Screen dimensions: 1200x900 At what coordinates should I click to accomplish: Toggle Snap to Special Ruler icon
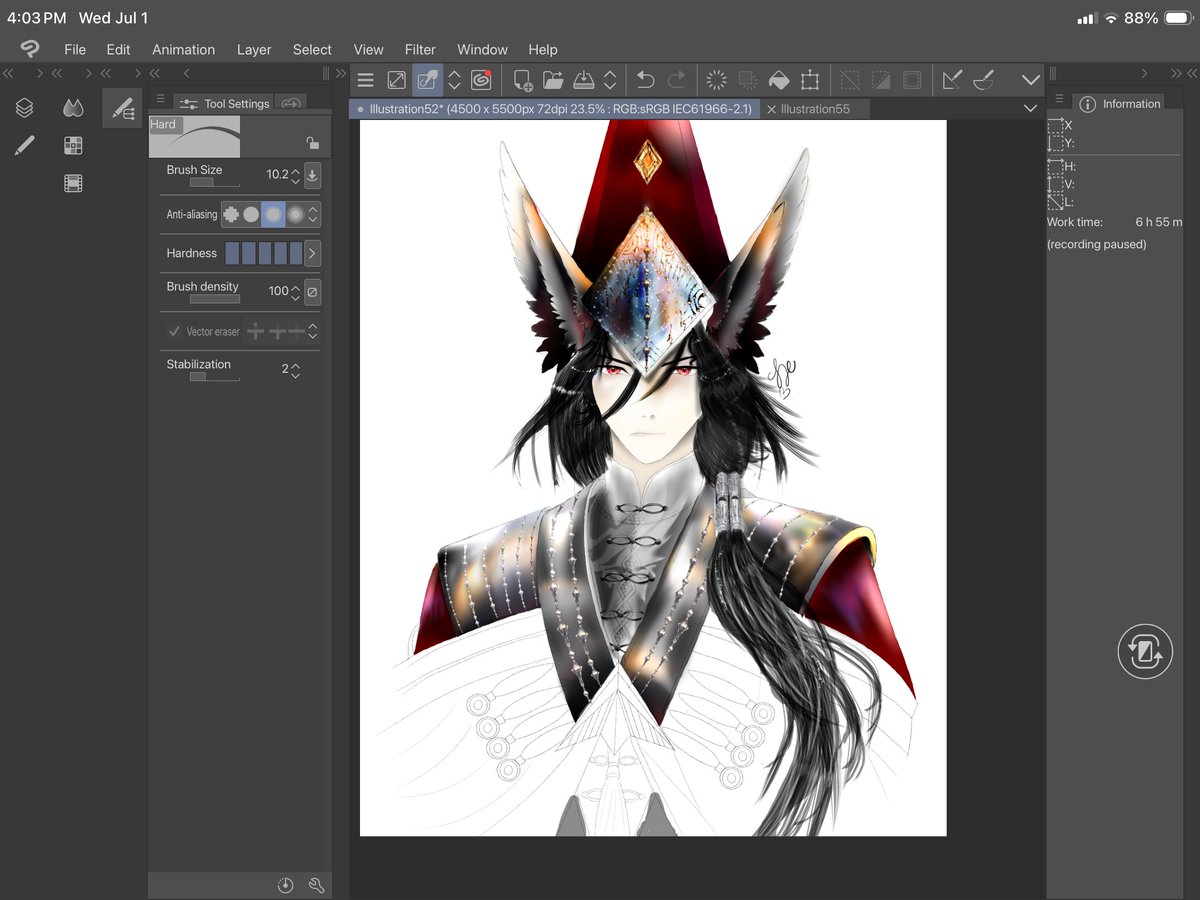tap(984, 80)
